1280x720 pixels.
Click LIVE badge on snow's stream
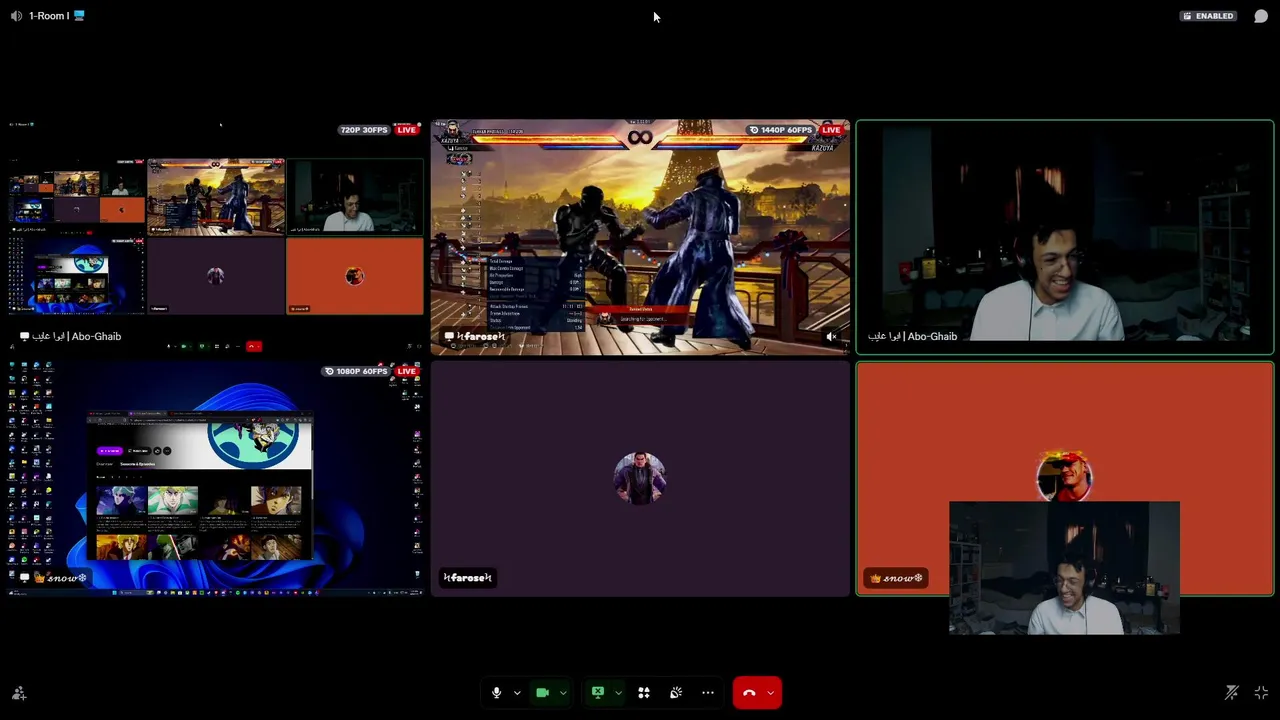406,371
